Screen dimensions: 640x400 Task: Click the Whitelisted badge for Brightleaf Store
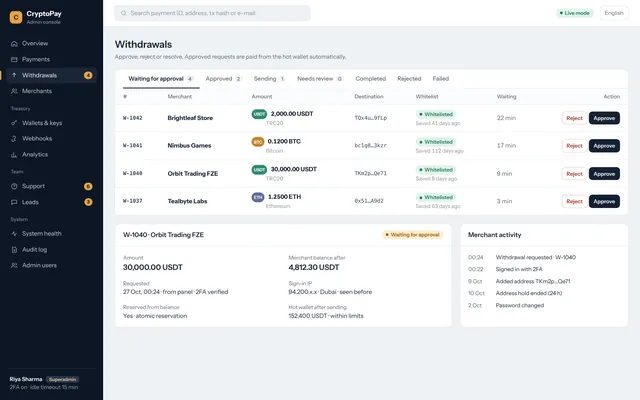[x=436, y=114]
